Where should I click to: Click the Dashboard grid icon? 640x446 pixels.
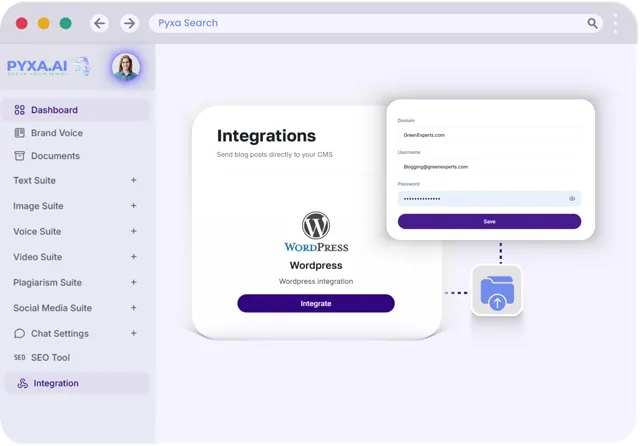pos(20,110)
